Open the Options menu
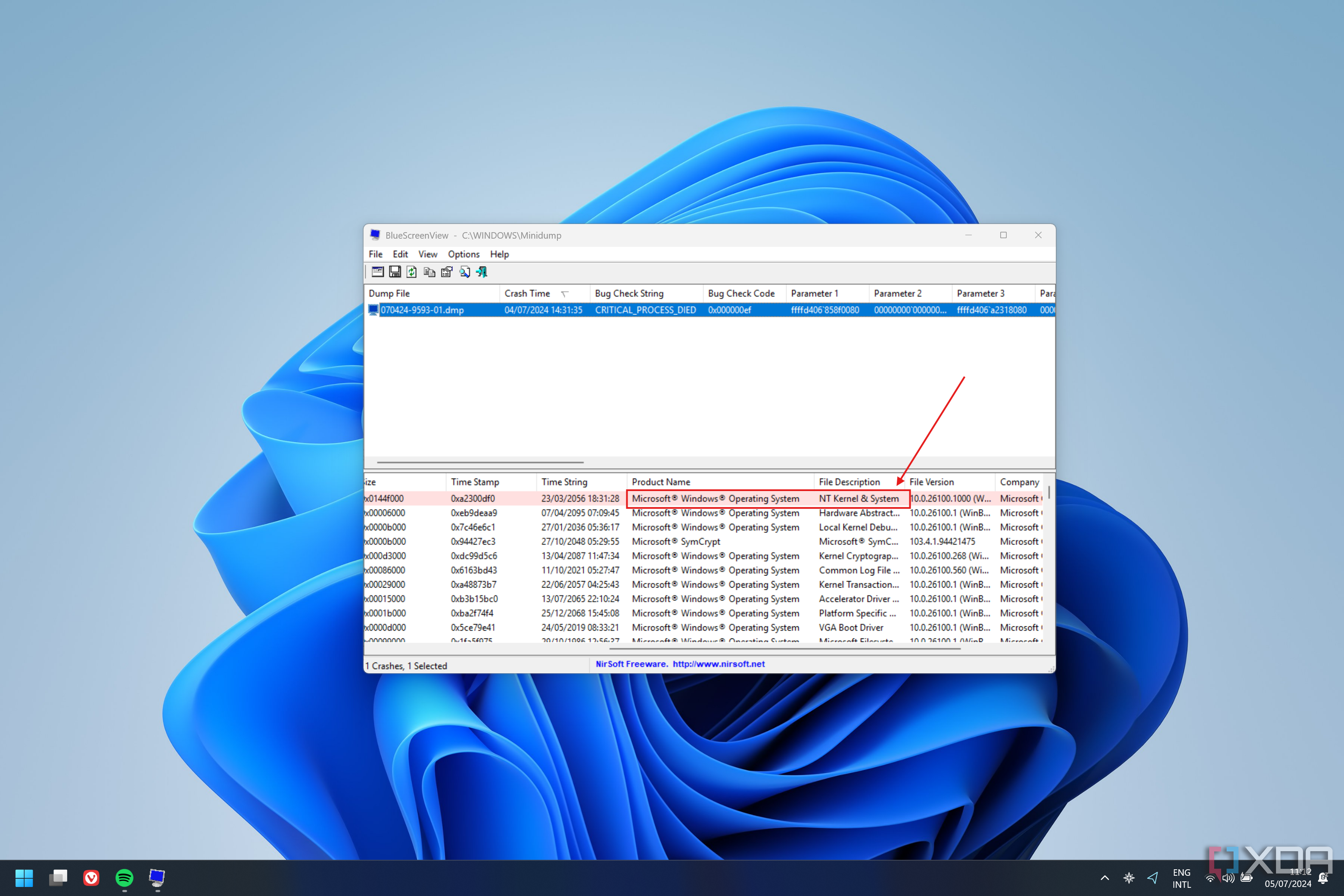Screen dimensions: 1344x896 click(x=464, y=254)
